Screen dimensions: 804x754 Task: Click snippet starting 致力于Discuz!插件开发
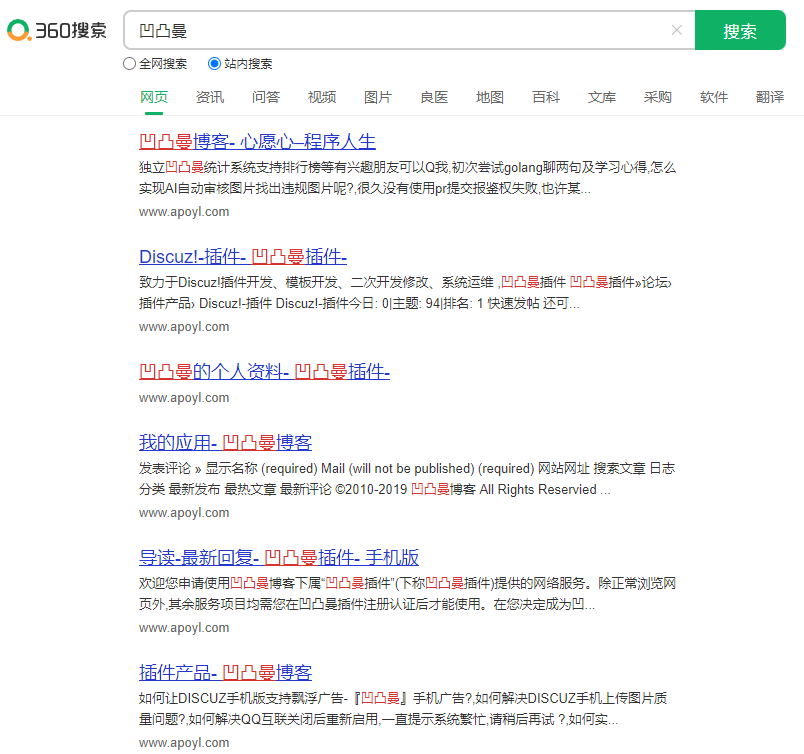click(406, 293)
